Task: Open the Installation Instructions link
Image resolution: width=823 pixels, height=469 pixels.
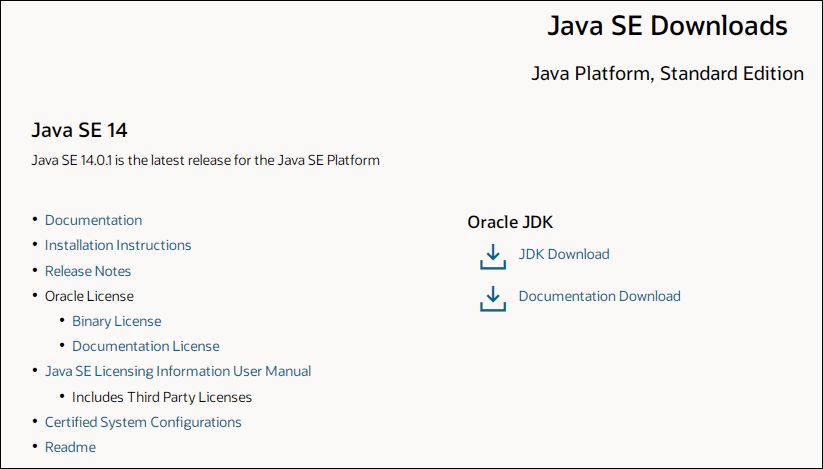Action: pos(118,245)
